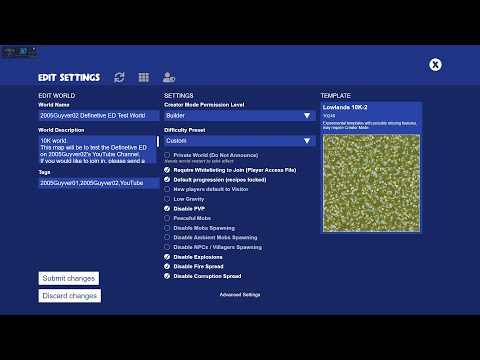Close the Edit Settings dialog with X
This screenshot has height=360, width=480.
pyautogui.click(x=435, y=65)
